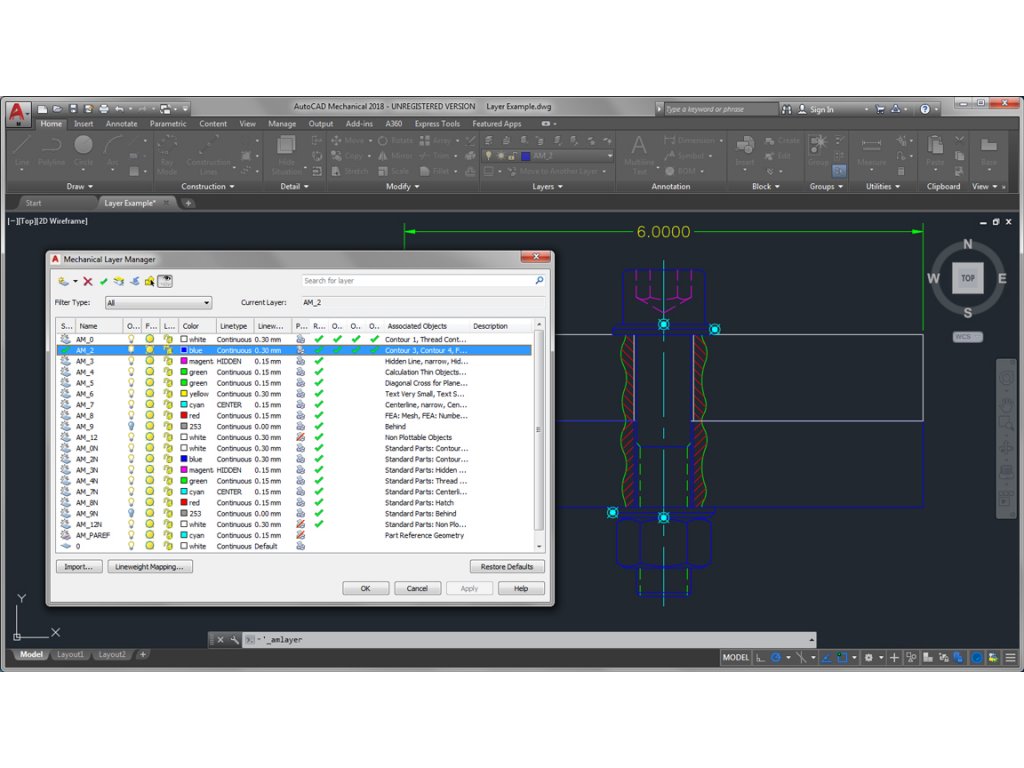Click the Print icon in Quick Access toolbar
Viewport: 1024px width, 768px height.
point(104,109)
